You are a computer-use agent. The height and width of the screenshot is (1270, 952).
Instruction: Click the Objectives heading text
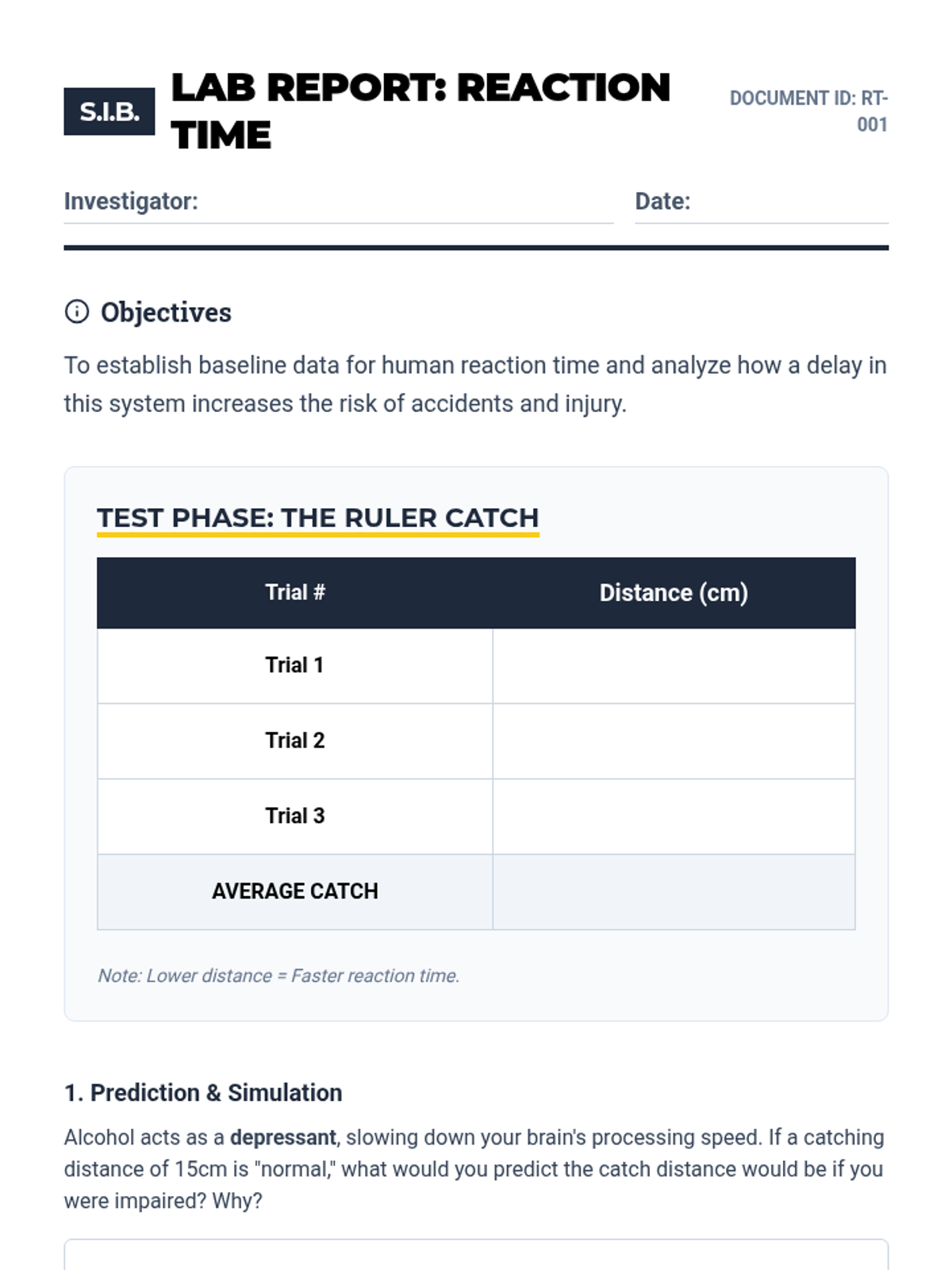click(x=166, y=313)
